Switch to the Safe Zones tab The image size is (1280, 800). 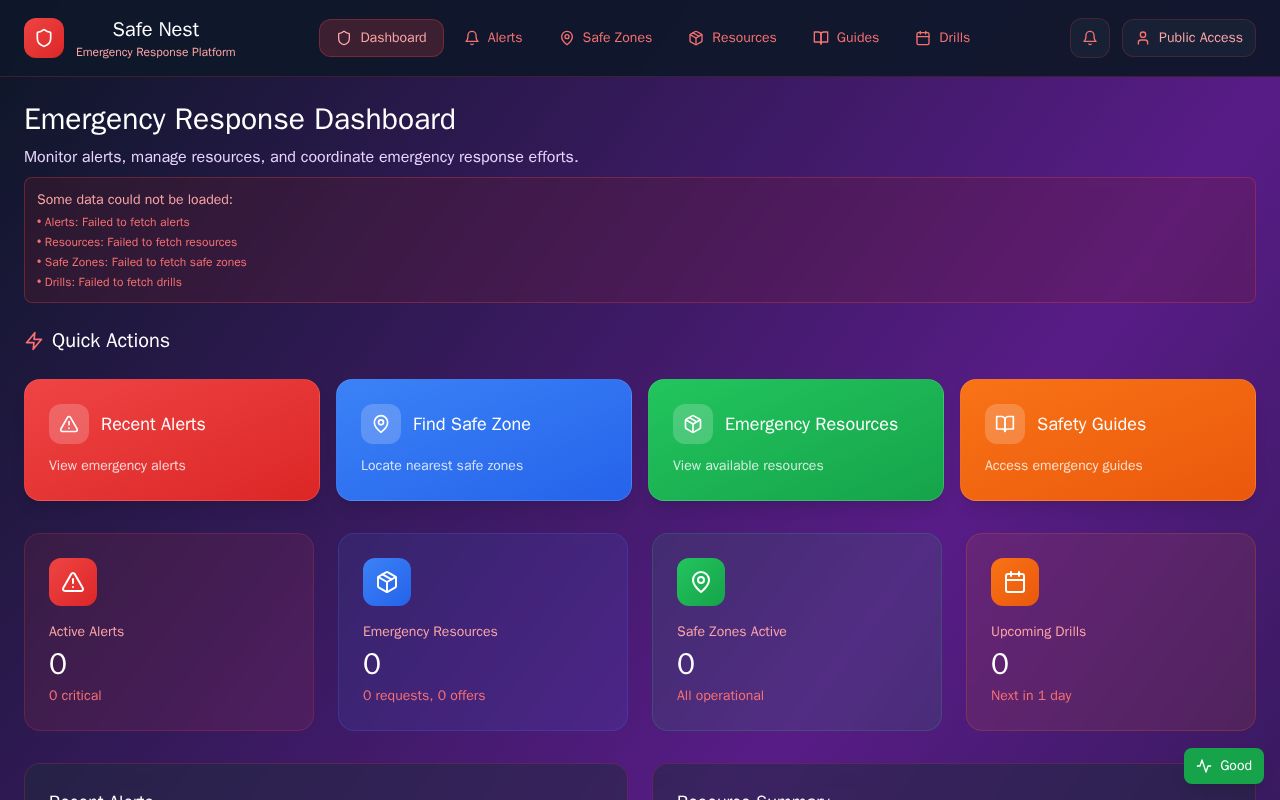605,38
